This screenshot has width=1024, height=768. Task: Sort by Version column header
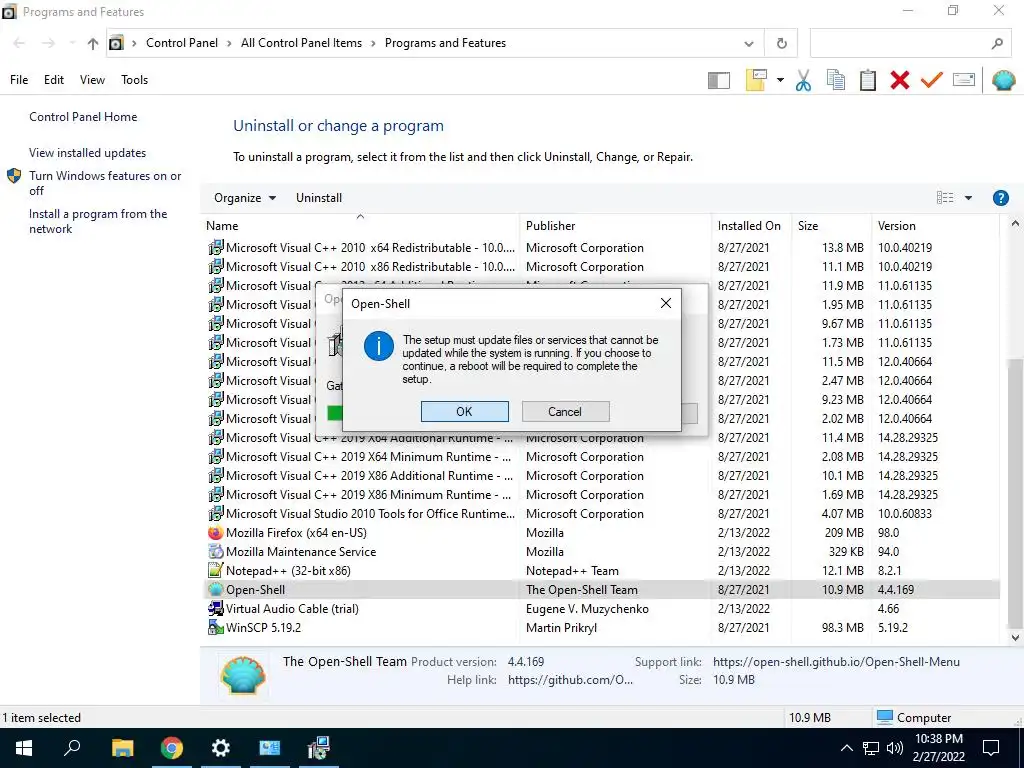click(x=935, y=226)
